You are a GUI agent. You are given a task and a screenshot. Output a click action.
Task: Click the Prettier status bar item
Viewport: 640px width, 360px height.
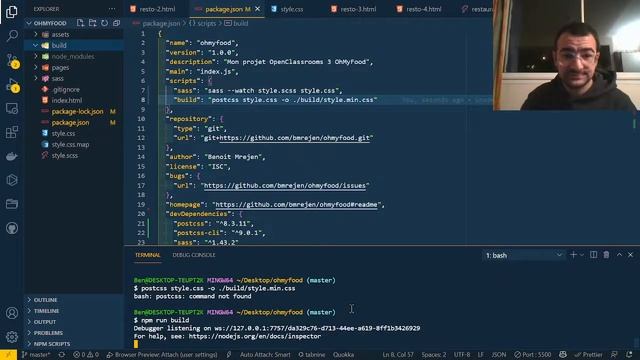[x=588, y=355]
